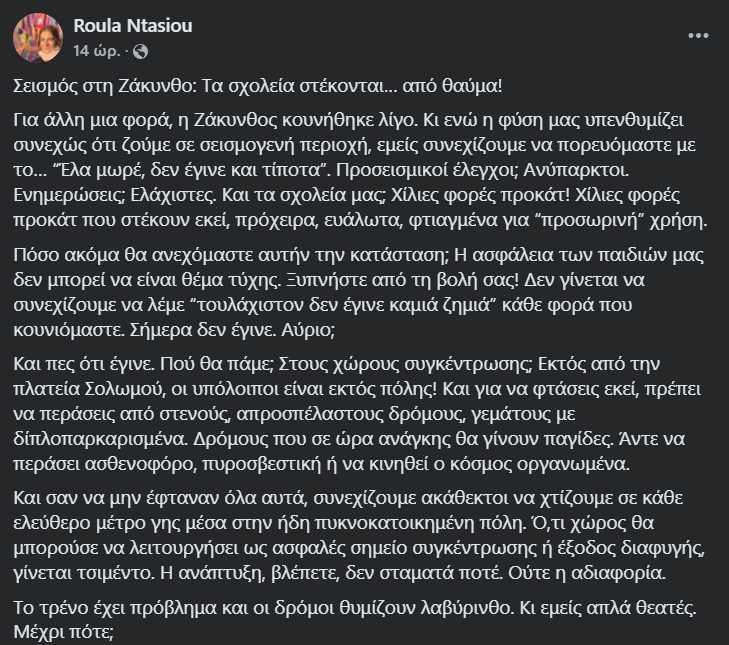The image size is (729, 645).
Task: Click the phrase 'Ξυπνήστε από τη βολή σας!'
Action: pyautogui.click(x=402, y=280)
